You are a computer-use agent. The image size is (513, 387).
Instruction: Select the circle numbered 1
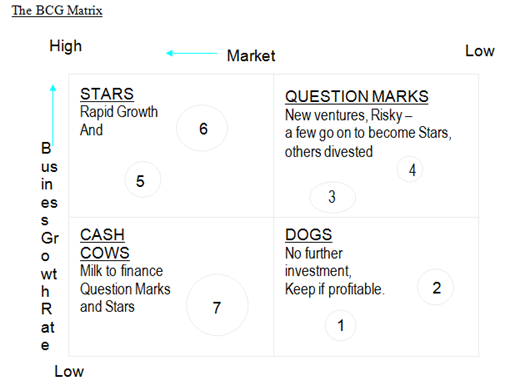(340, 325)
